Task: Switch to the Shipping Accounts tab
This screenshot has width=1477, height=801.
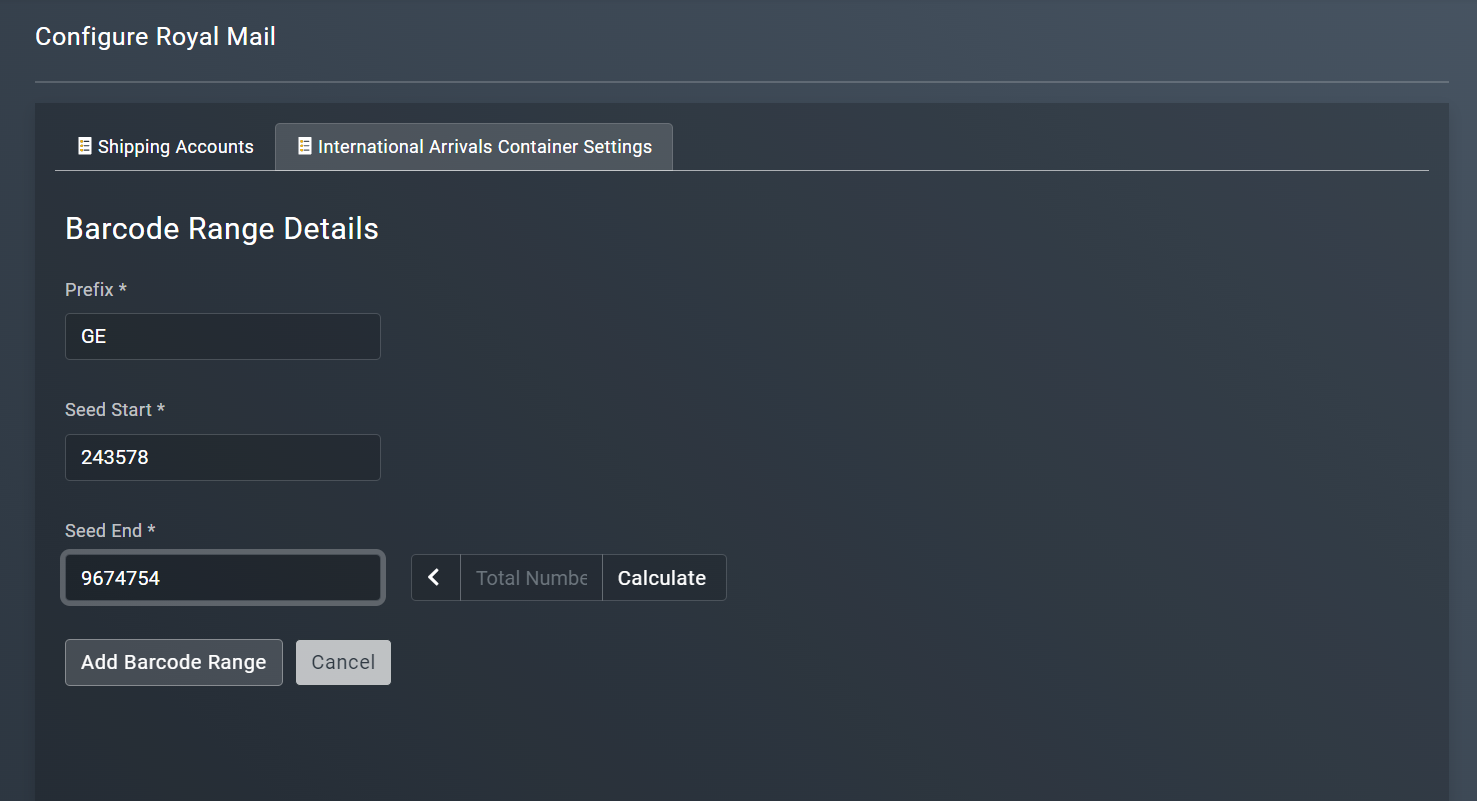Action: pyautogui.click(x=165, y=147)
